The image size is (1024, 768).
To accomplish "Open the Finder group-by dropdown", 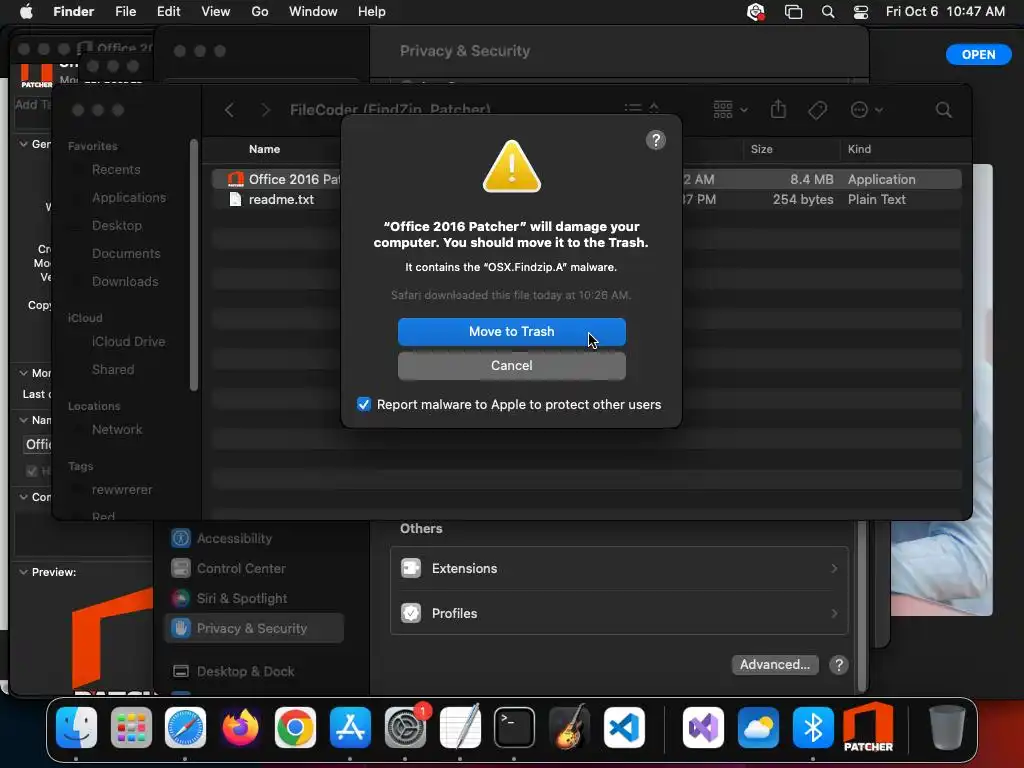I will tap(730, 110).
